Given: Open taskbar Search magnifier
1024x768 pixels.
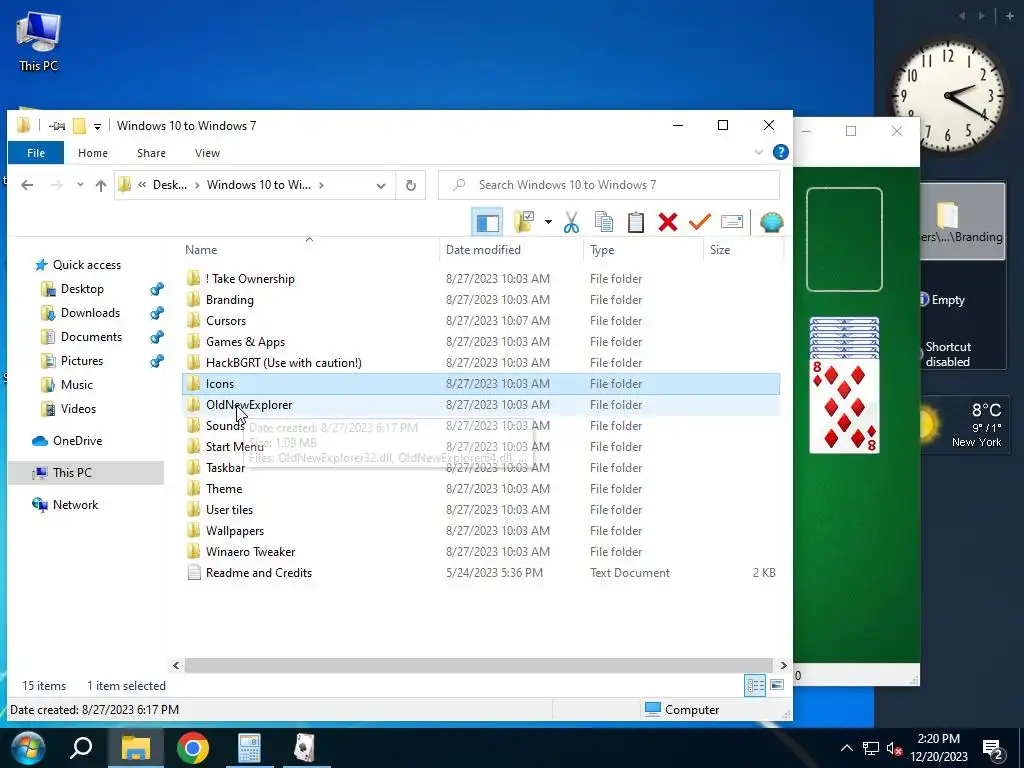Looking at the screenshot, I should click(82, 748).
